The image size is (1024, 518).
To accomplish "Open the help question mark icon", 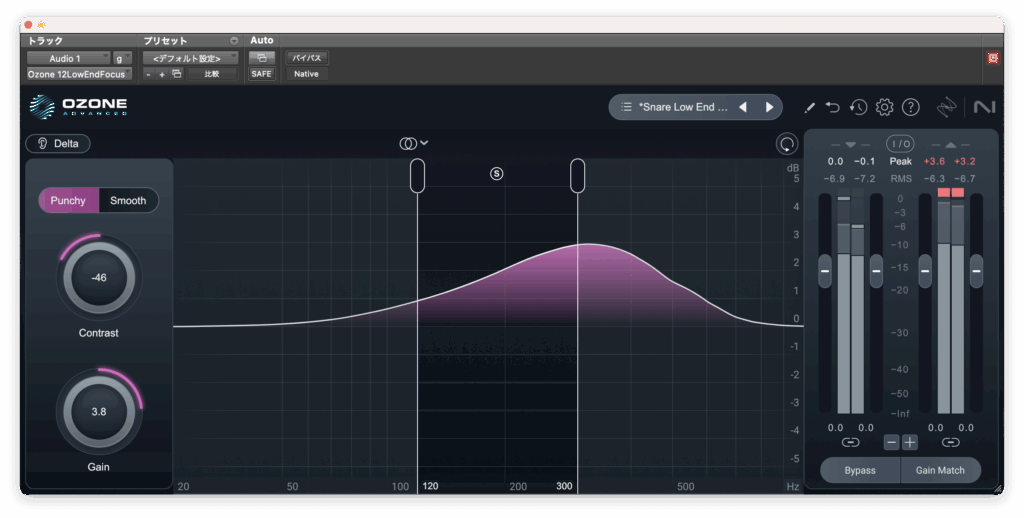I will coord(910,107).
